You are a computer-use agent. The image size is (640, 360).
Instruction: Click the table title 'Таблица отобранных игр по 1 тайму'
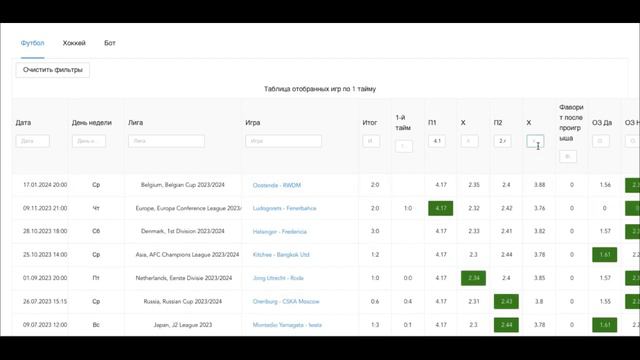(x=320, y=89)
